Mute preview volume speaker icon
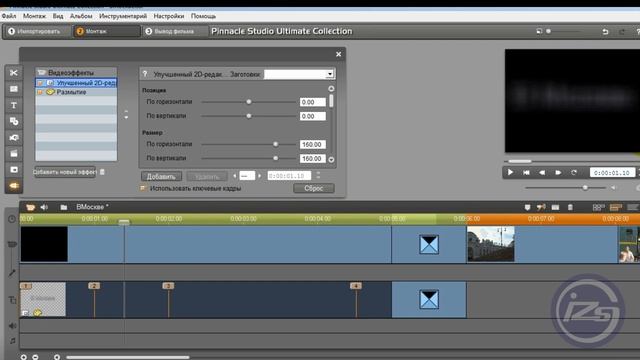This screenshot has height=360, width=640. coord(613,188)
